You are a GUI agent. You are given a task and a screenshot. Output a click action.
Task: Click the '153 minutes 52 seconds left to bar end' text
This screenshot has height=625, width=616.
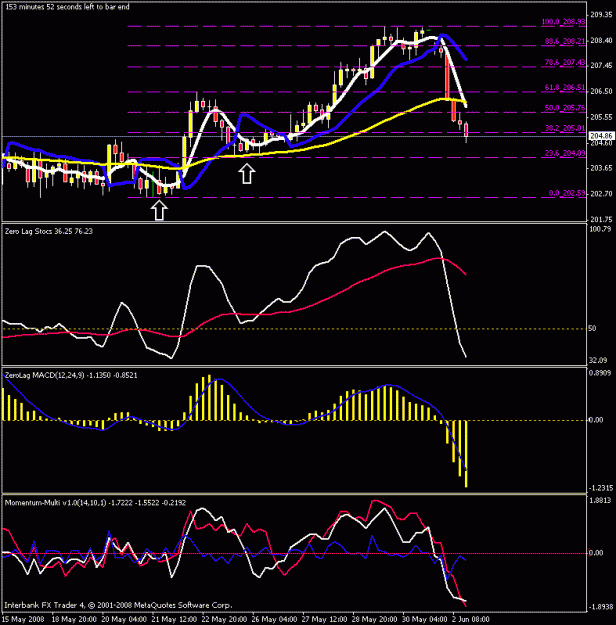pyautogui.click(x=67, y=7)
